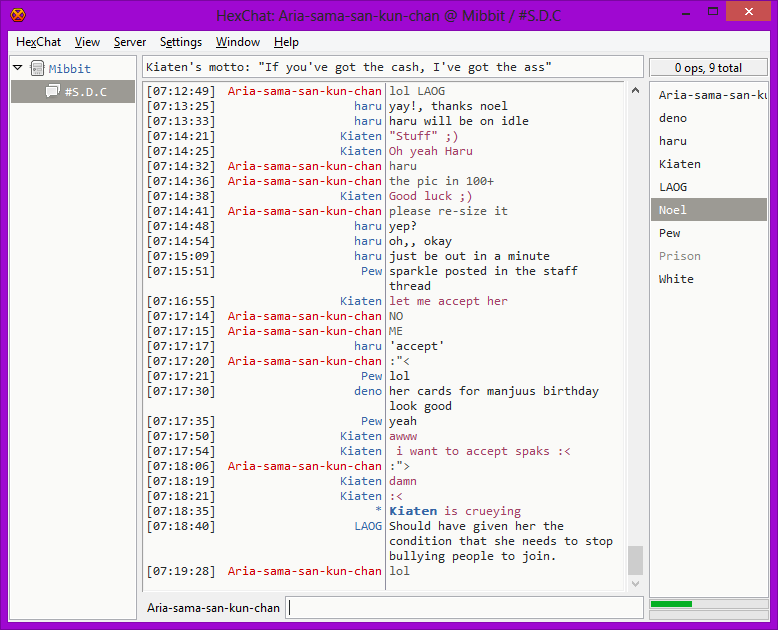The width and height of the screenshot is (779, 631).
Task: Click the #S.D.C channel chat bubble icon
Action: click(53, 92)
